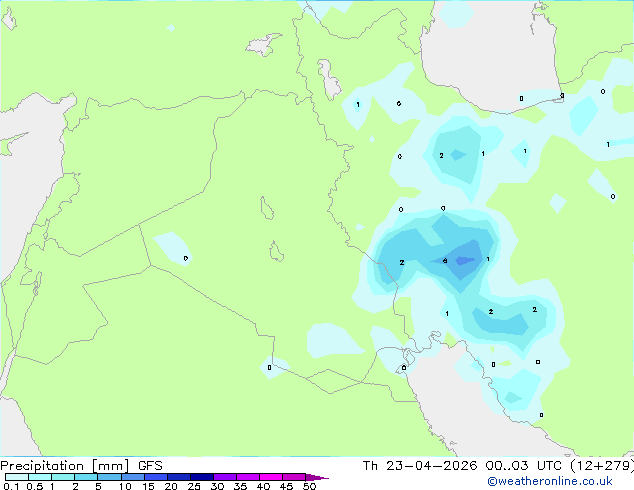Click the legend value label '0.1'
The image size is (634, 490).
[11, 486]
